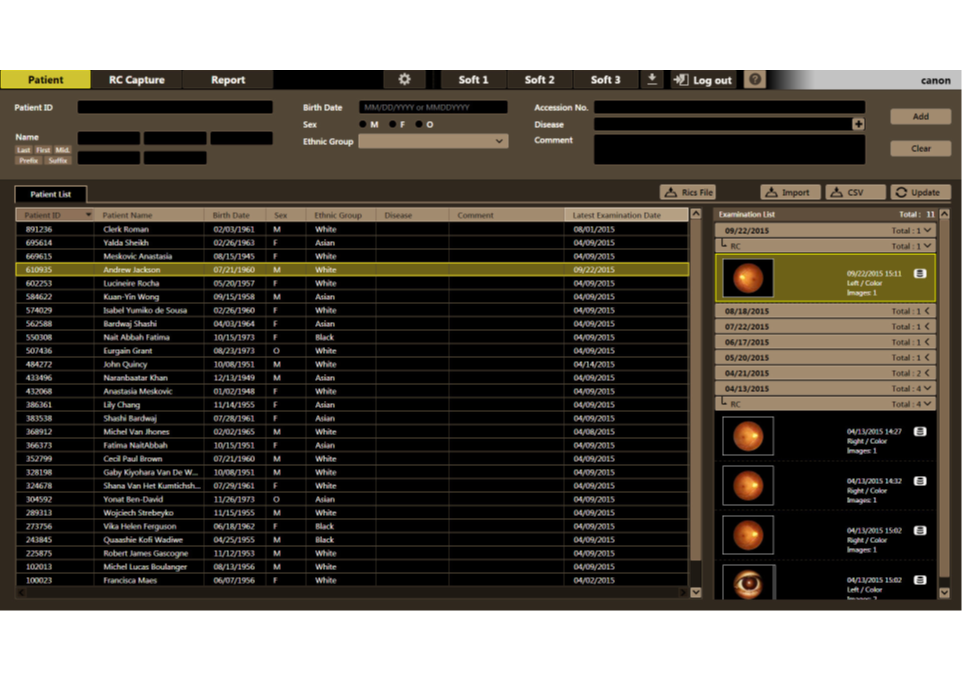Toggle the Last name field button

click(x=23, y=150)
